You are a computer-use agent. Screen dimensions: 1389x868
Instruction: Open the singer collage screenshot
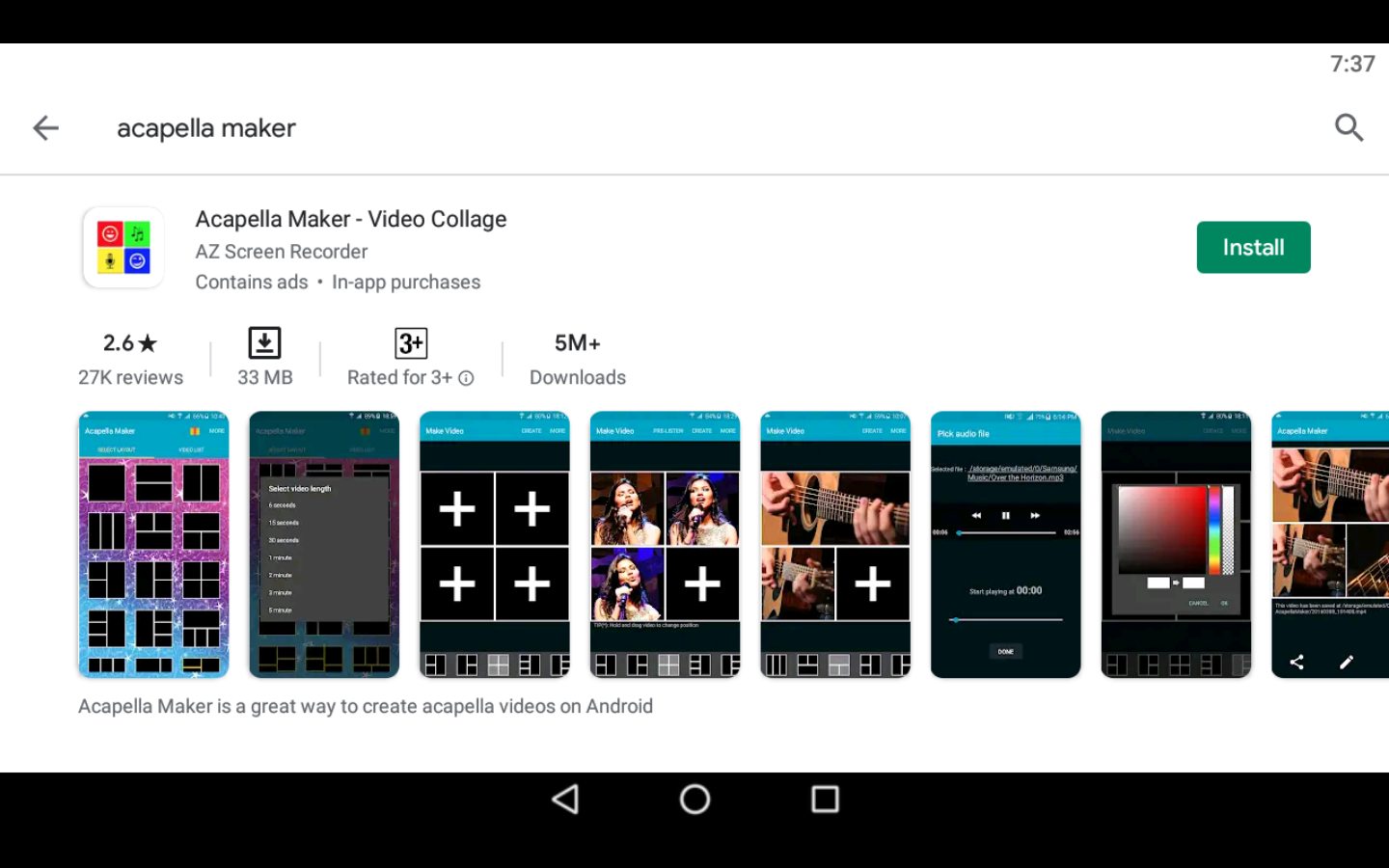[x=666, y=545]
